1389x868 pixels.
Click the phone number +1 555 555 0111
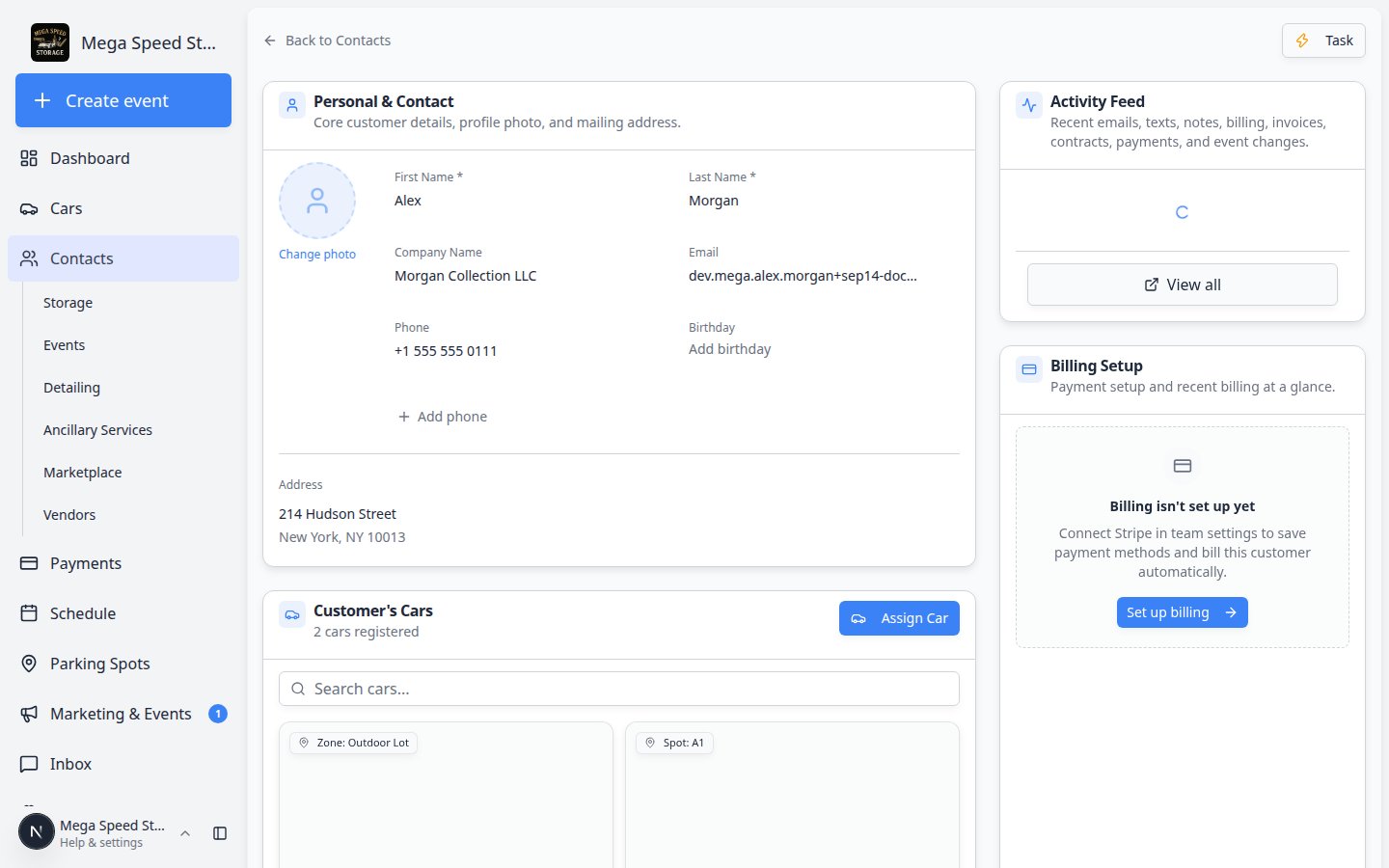click(446, 351)
